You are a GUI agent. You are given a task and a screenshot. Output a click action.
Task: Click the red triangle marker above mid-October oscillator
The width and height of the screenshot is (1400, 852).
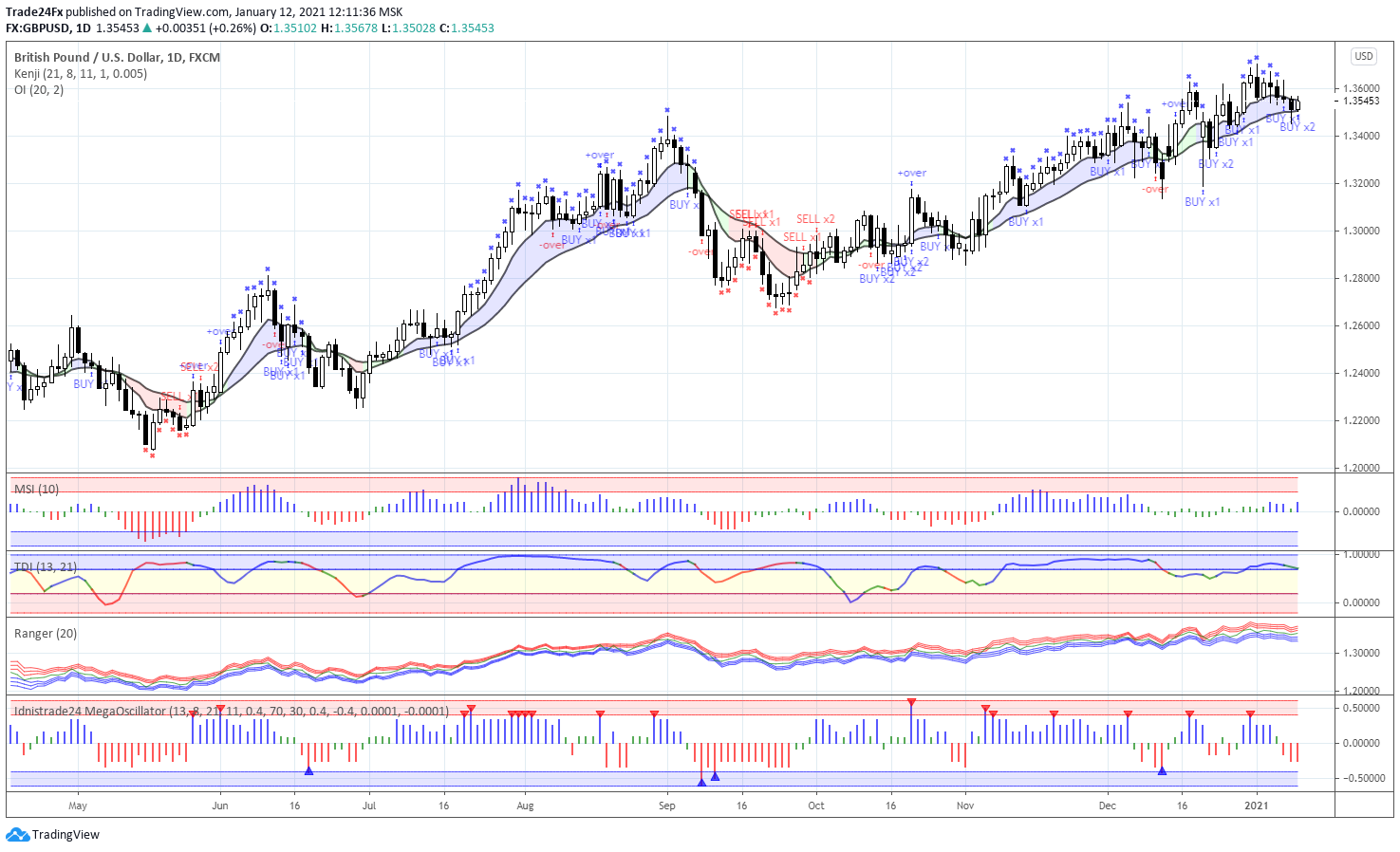click(x=911, y=702)
